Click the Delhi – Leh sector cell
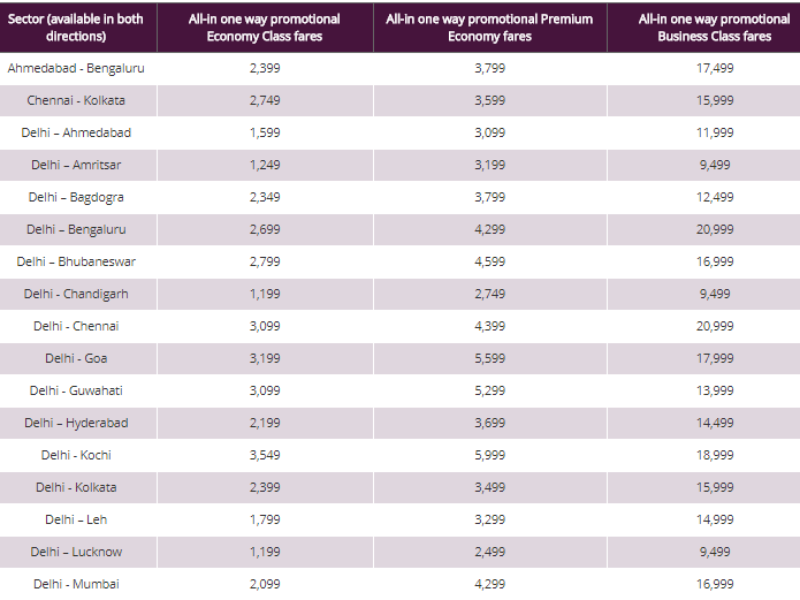800x600 pixels. point(76,519)
